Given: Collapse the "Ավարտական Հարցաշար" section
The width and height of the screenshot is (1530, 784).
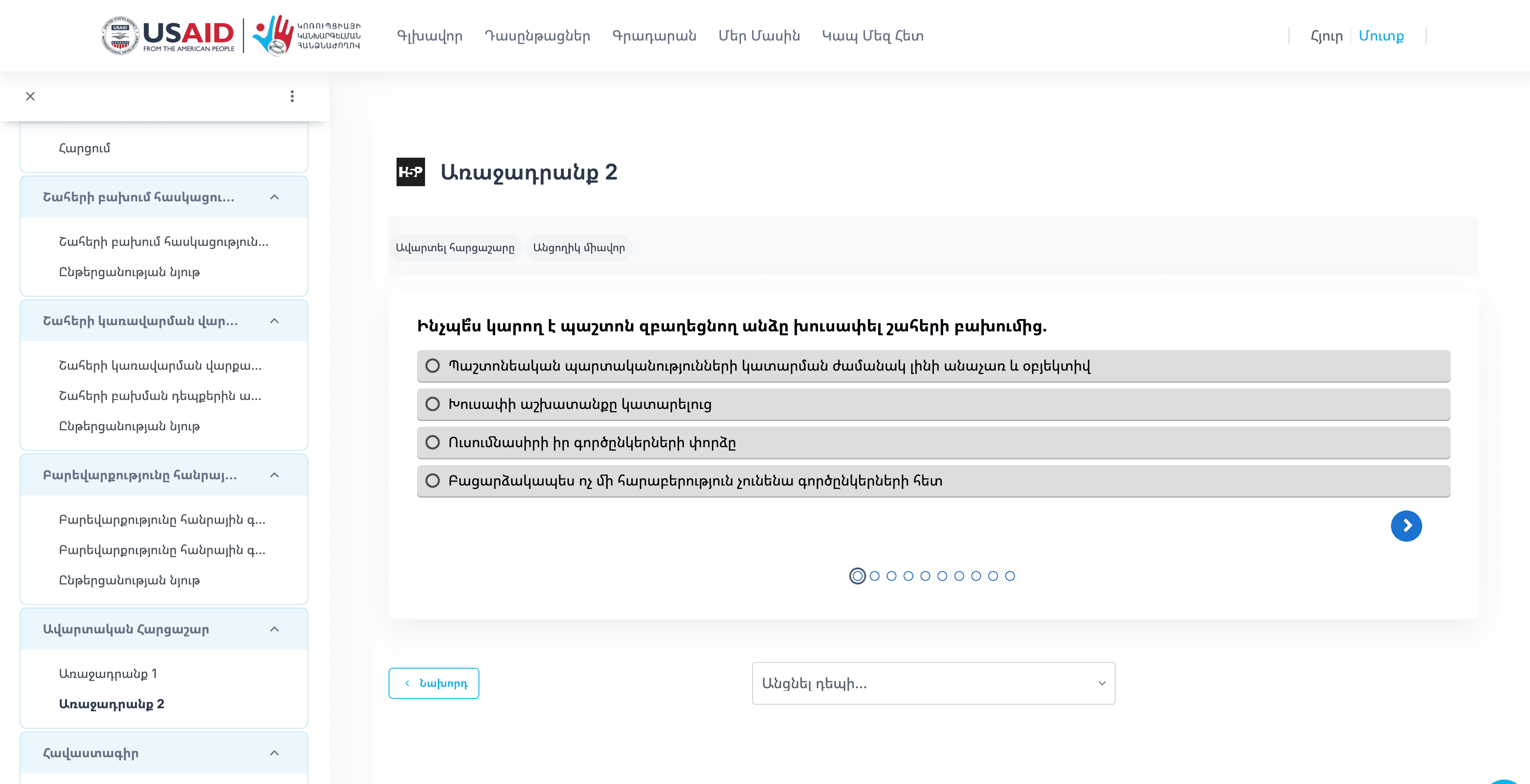Looking at the screenshot, I should coord(274,629).
